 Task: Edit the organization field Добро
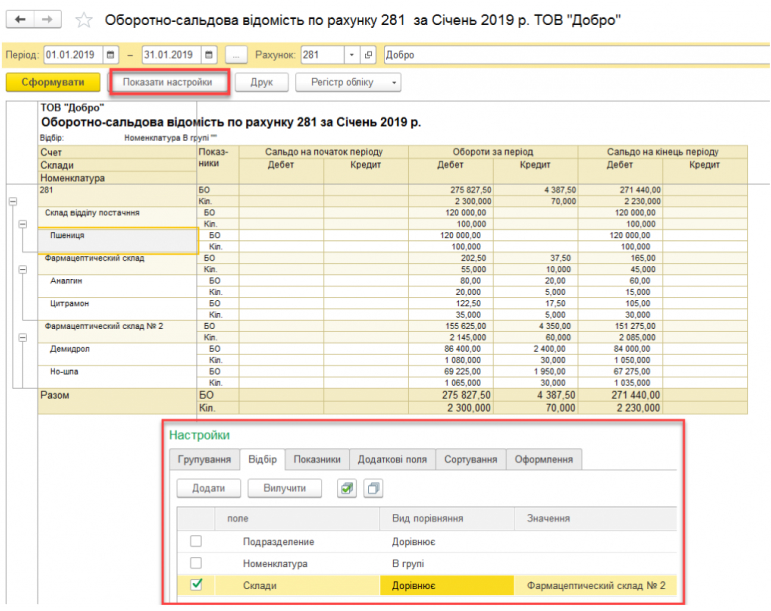576,55
